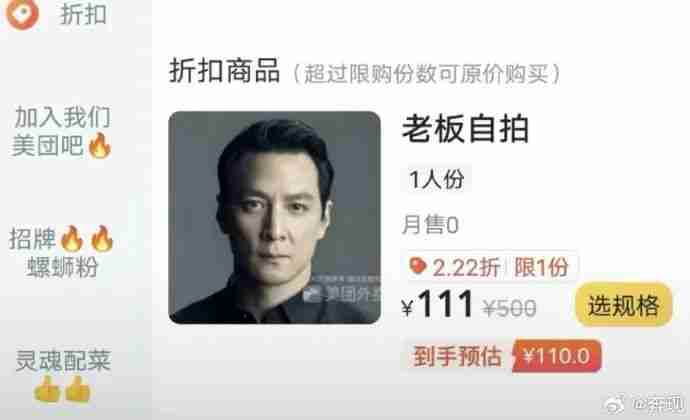The width and height of the screenshot is (690, 420).
Task: Click the double fire emojis beside 招牌
Action: pyautogui.click(x=87, y=239)
